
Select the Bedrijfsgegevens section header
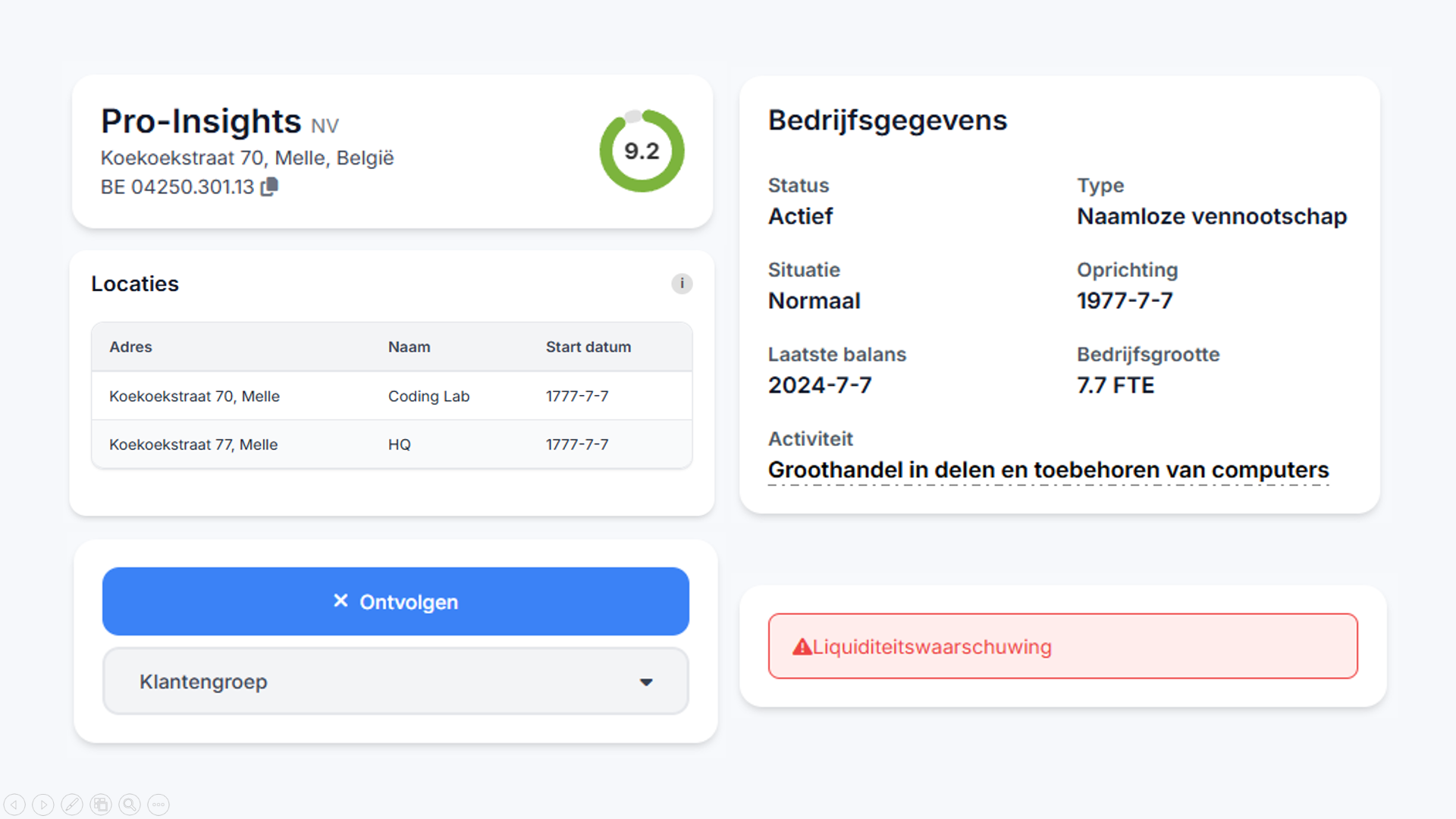[887, 120]
